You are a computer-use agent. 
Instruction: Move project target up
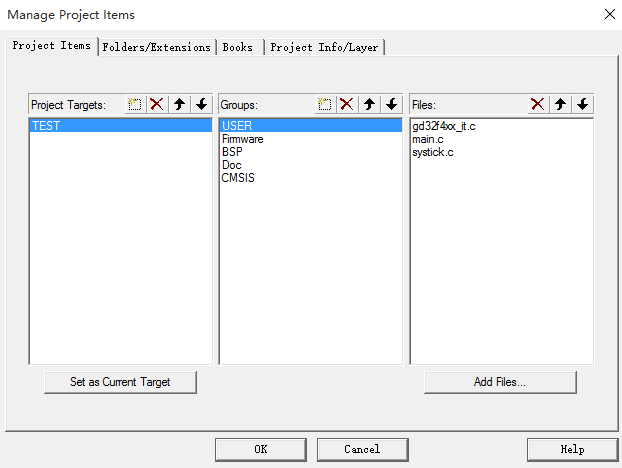click(179, 105)
